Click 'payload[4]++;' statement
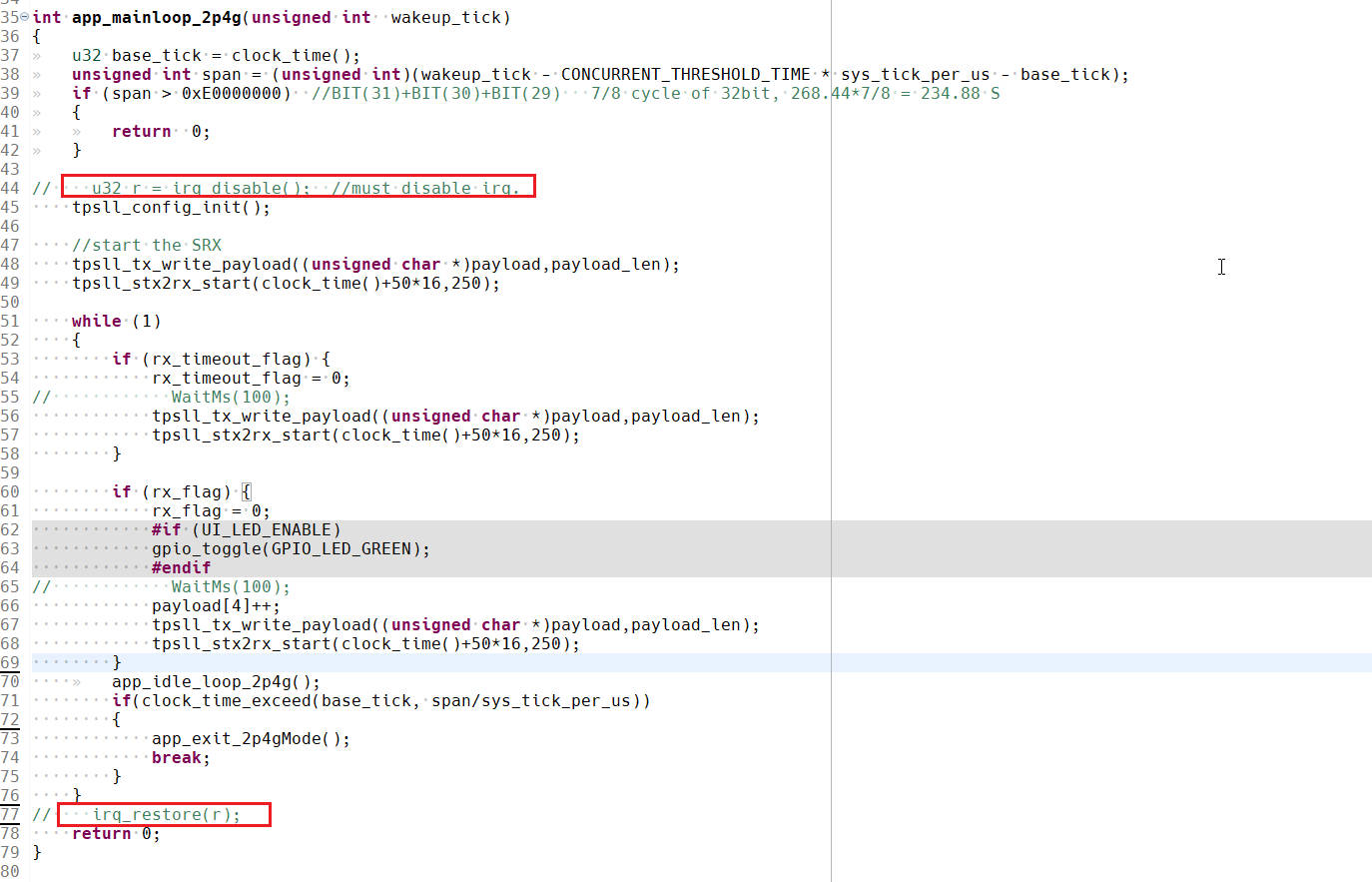The width and height of the screenshot is (1372, 882). 216,606
